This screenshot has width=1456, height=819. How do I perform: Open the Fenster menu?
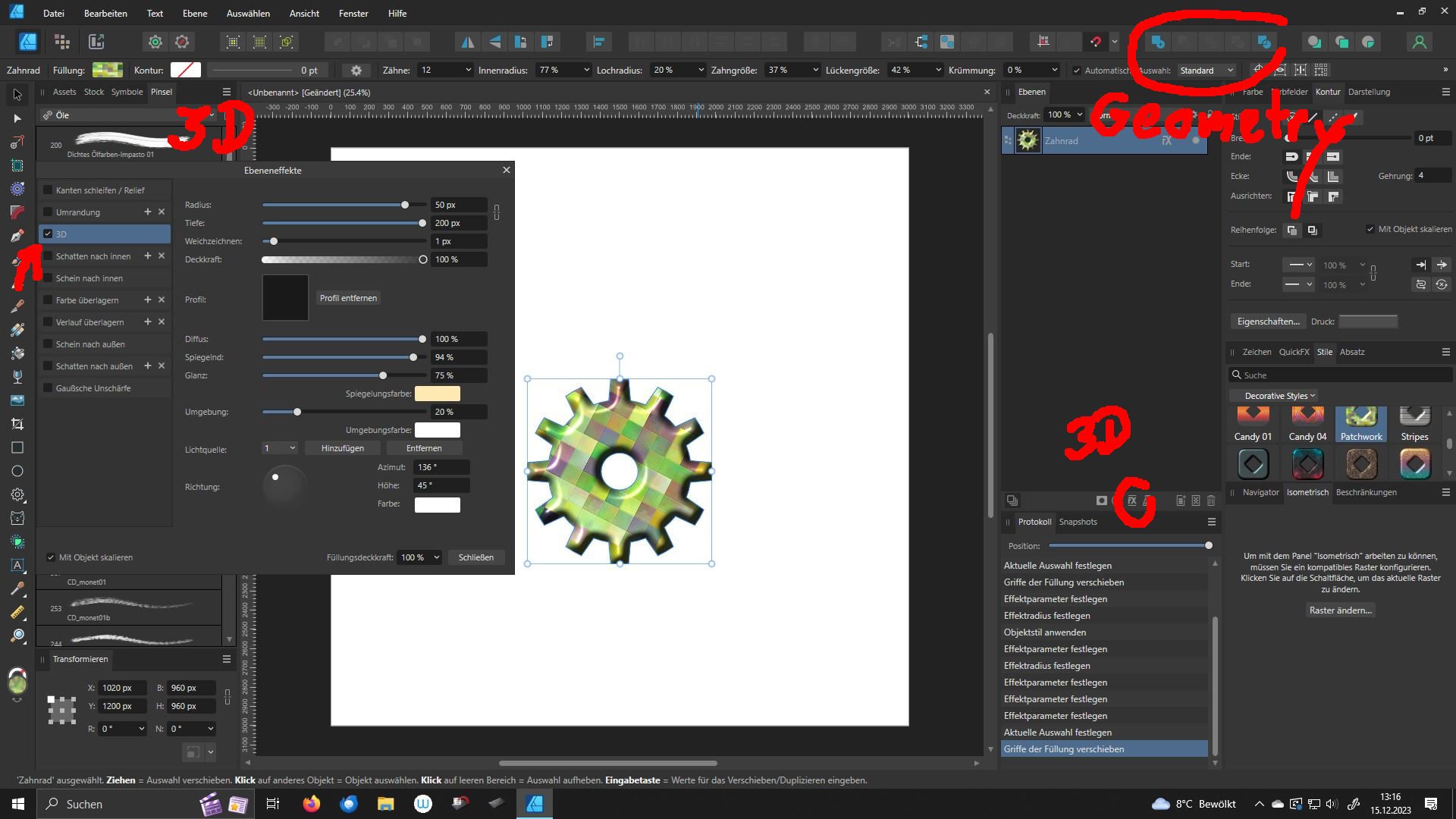[353, 14]
